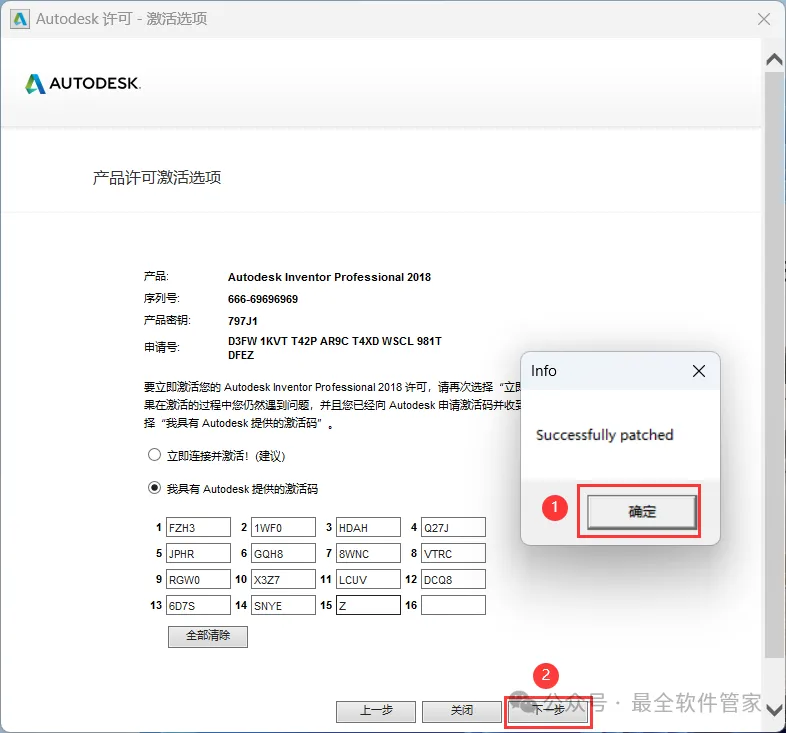Close the Autodesk license window
This screenshot has height=733, width=786.
(764, 19)
